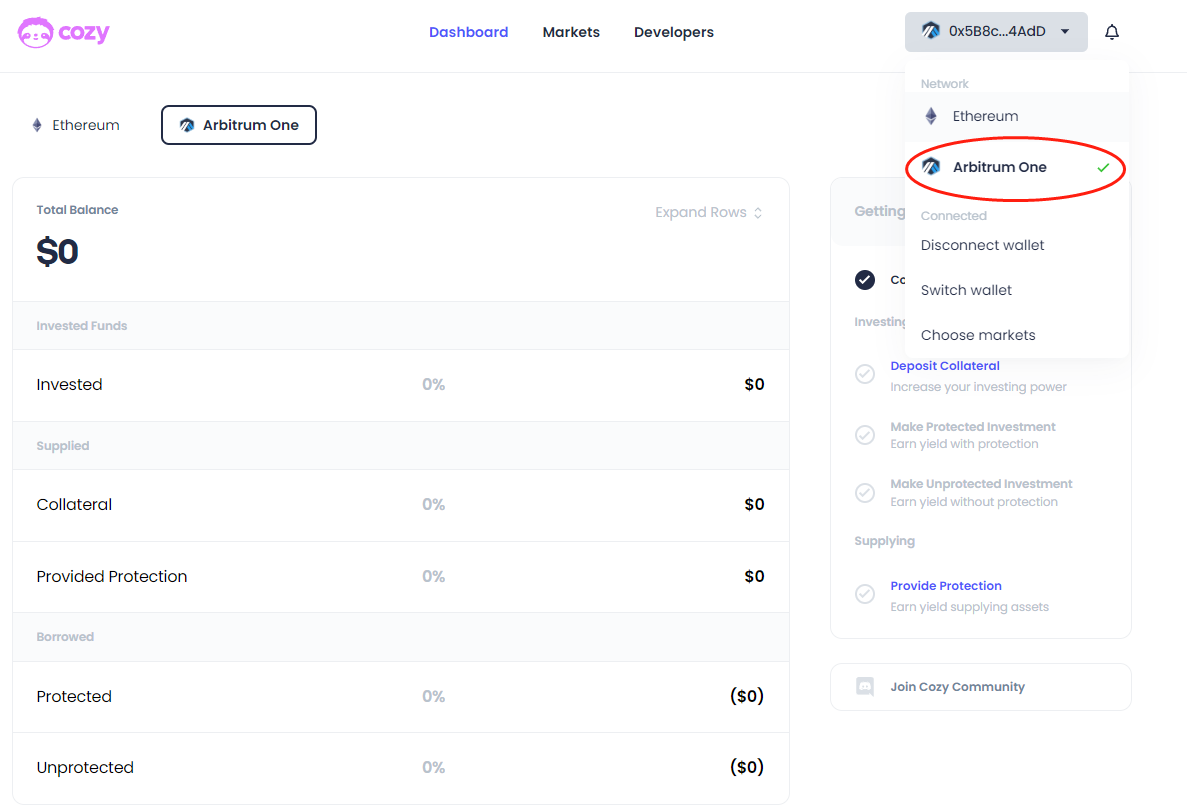Go to the Developers page
This screenshot has height=806, width=1187.
coord(673,32)
